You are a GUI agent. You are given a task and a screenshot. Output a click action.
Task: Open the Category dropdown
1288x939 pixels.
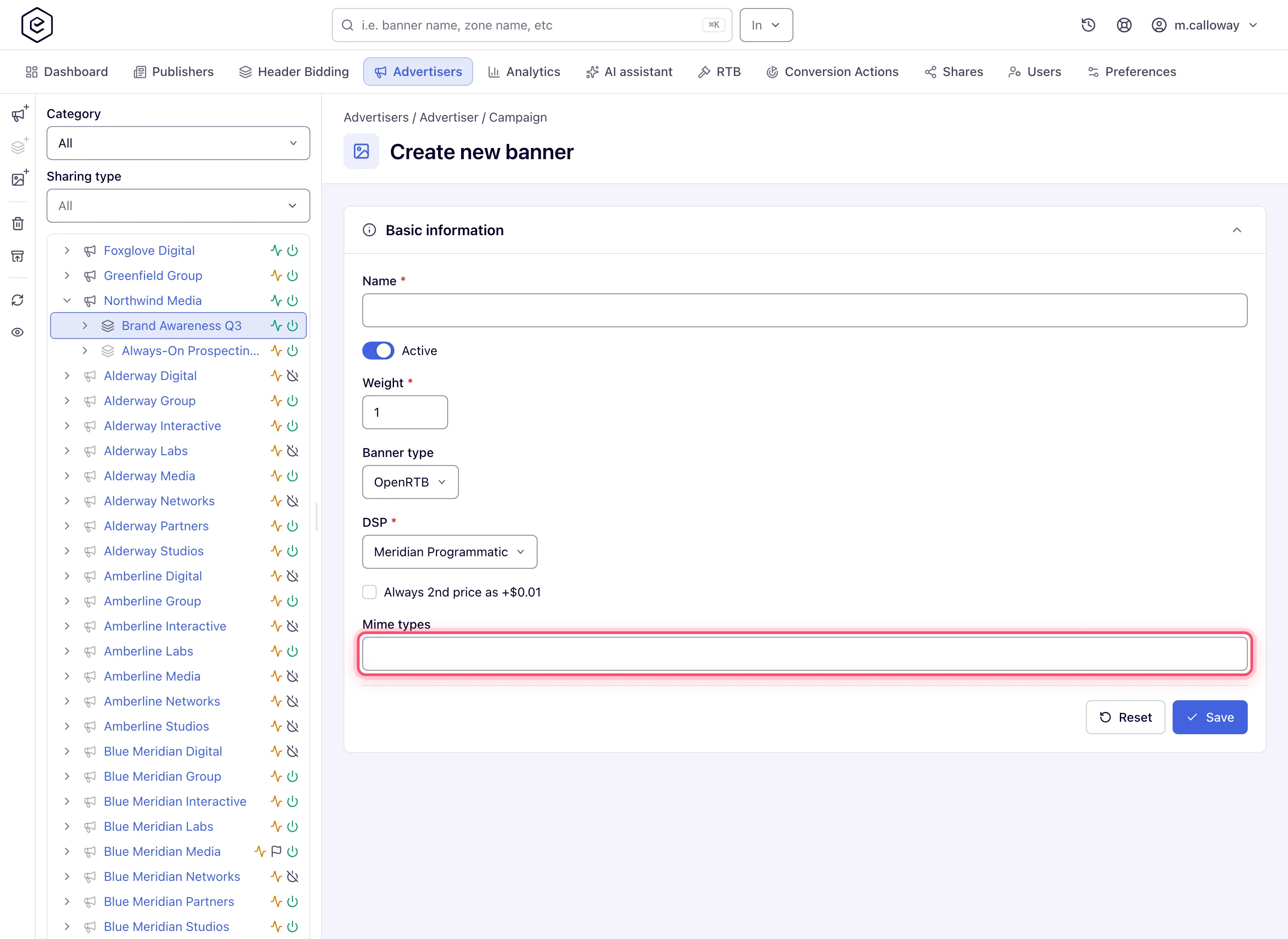pyautogui.click(x=178, y=143)
